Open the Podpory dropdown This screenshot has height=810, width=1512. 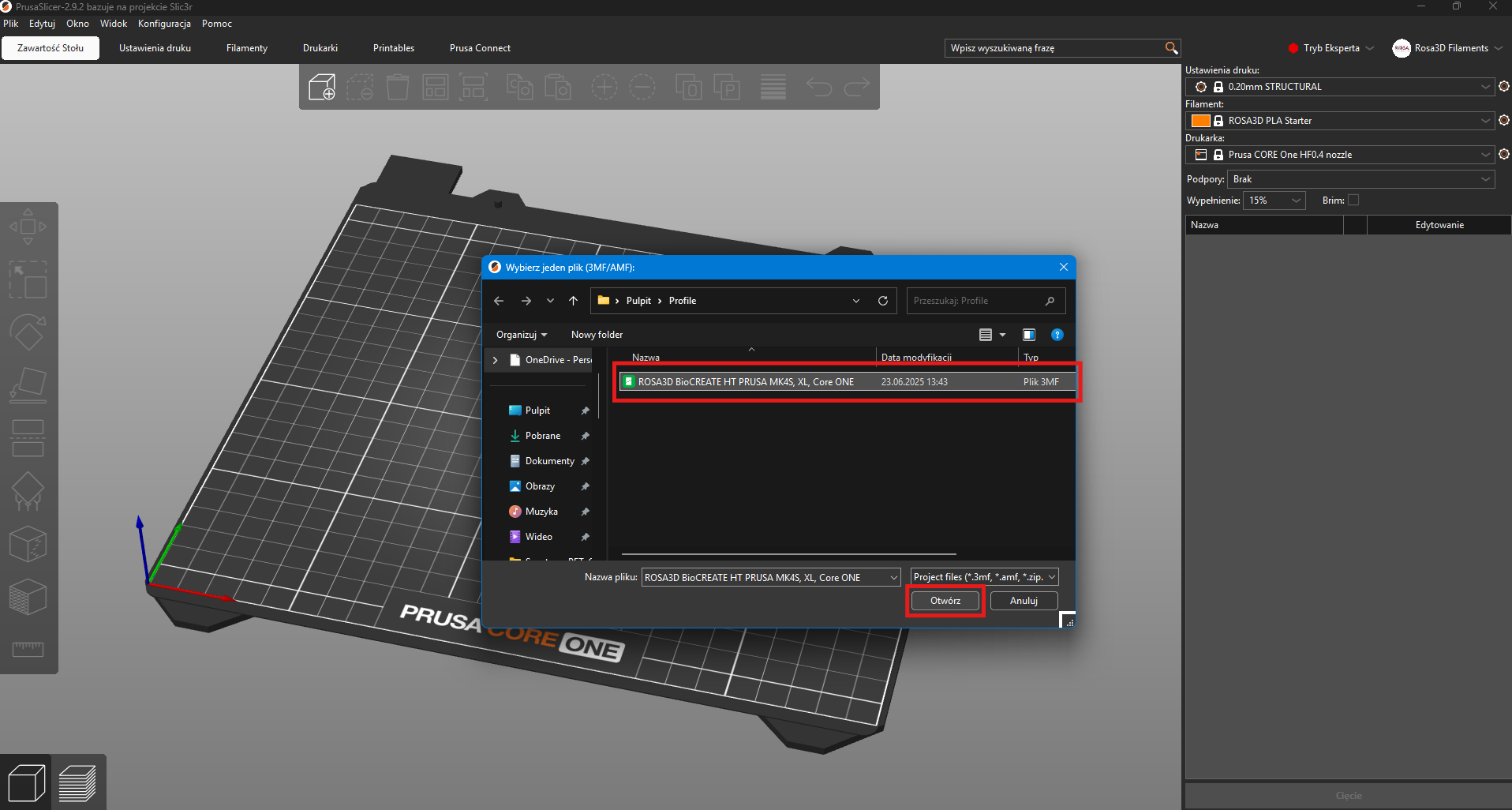[1361, 179]
